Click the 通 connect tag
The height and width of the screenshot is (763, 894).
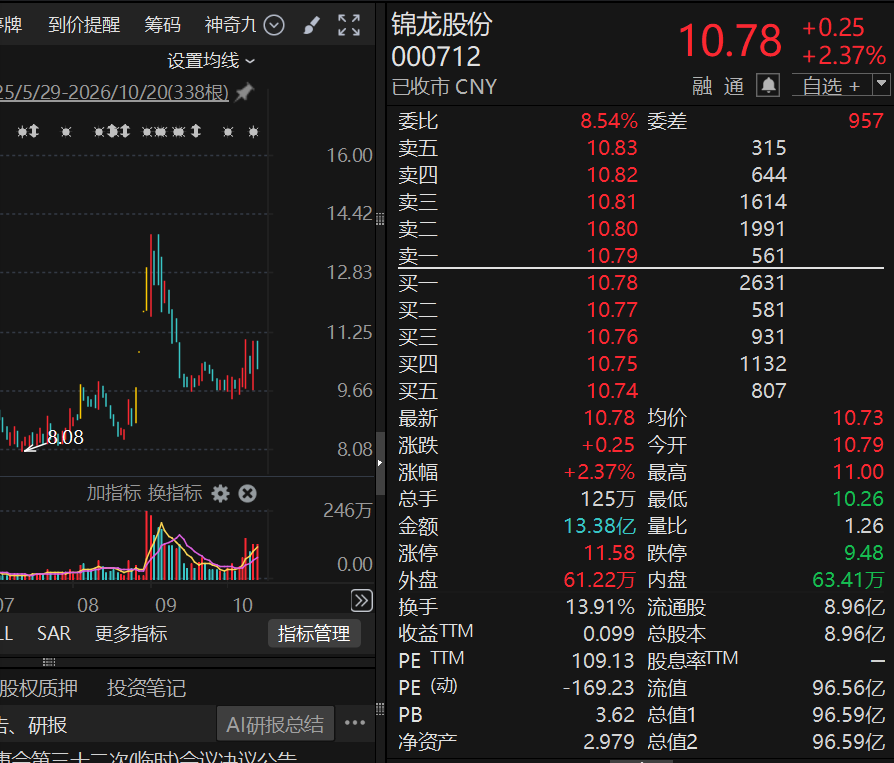tap(734, 87)
